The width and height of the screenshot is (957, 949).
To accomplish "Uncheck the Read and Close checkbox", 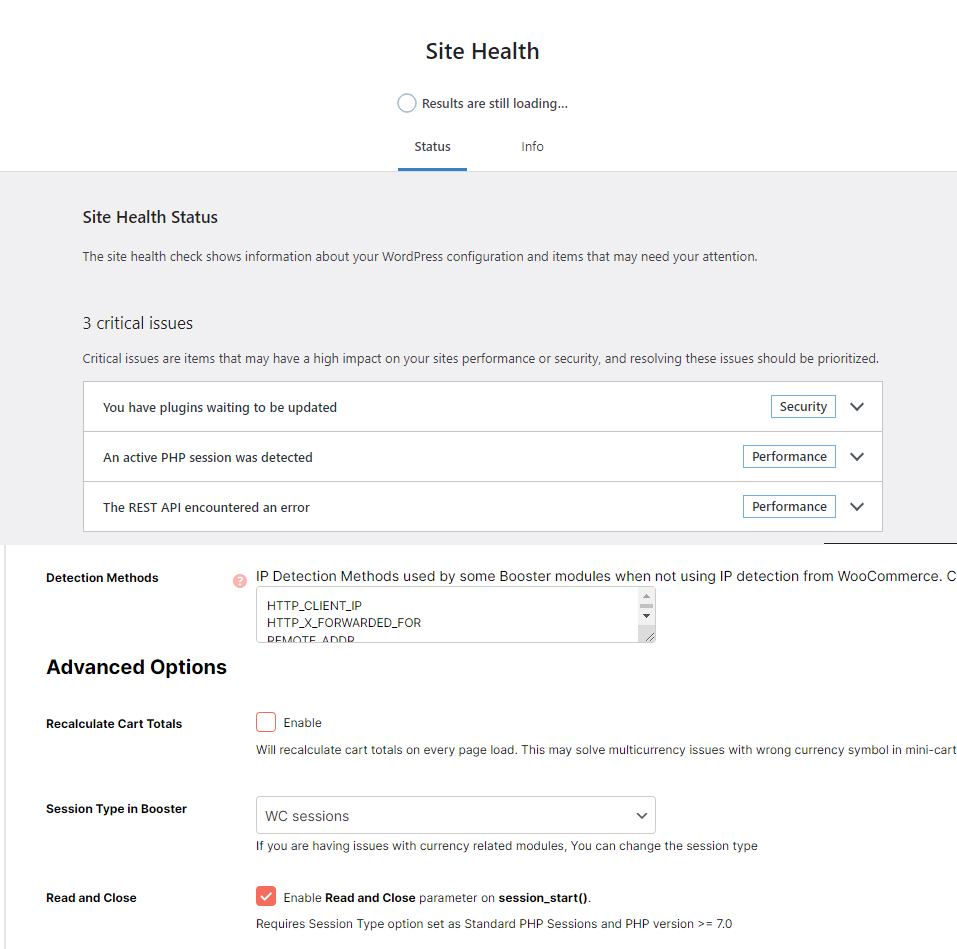I will coord(266,896).
